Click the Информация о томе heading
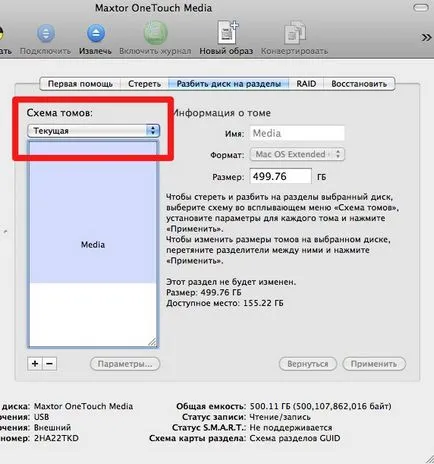The image size is (434, 464). 222,113
